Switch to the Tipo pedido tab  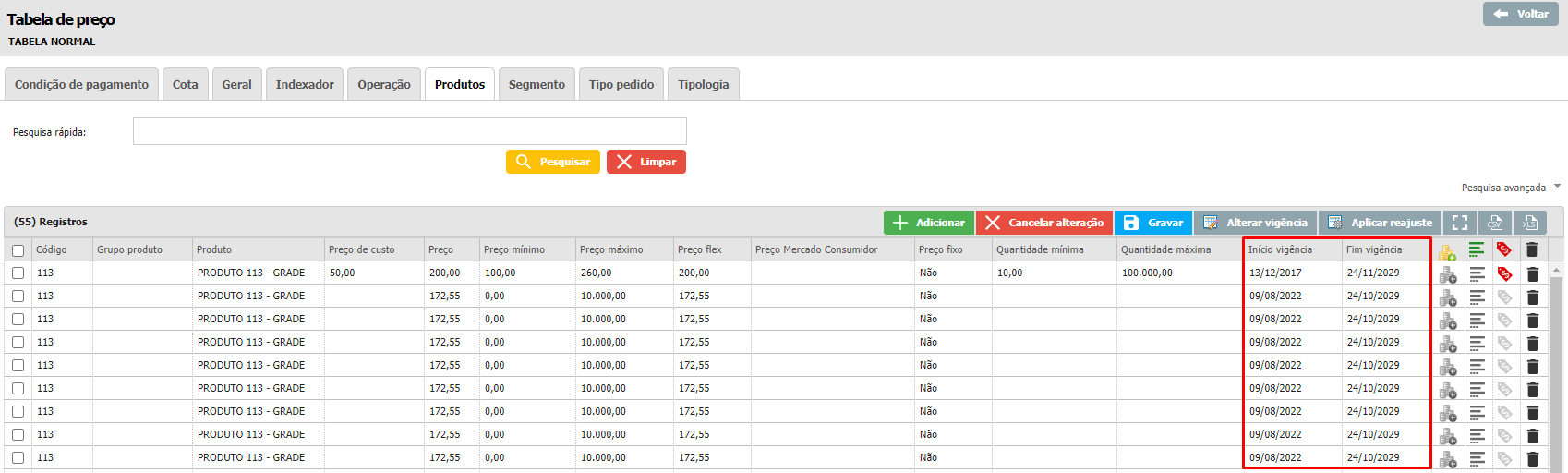coord(621,84)
